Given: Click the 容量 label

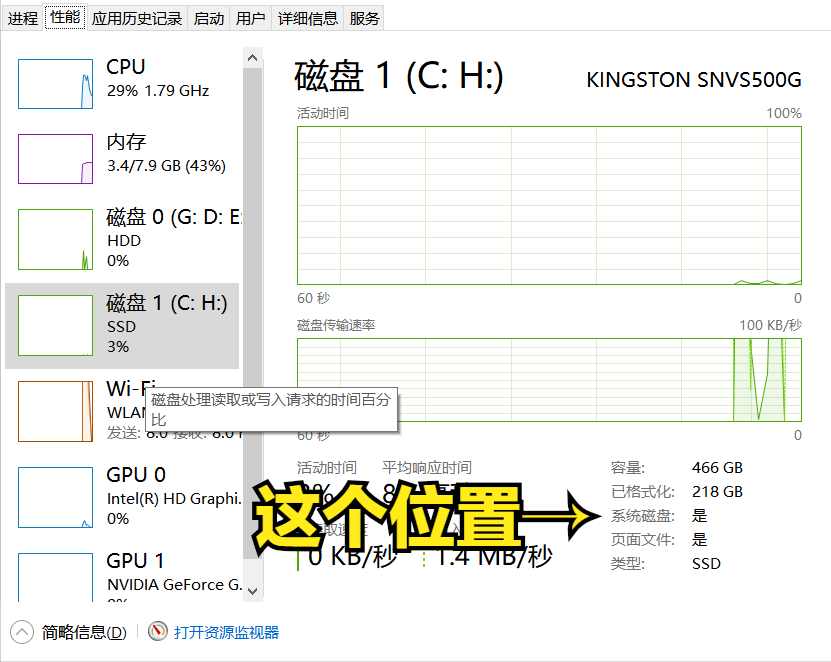Looking at the screenshot, I should [627, 467].
